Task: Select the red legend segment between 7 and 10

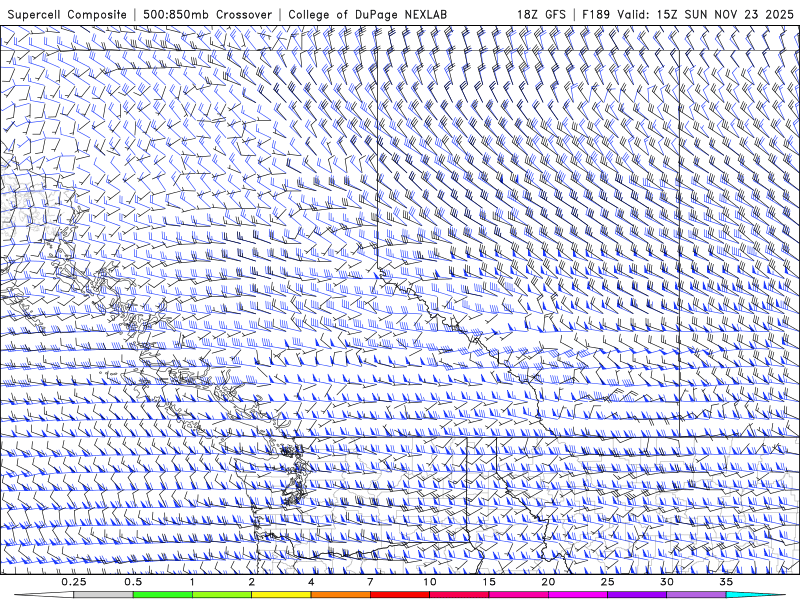Action: click(x=400, y=595)
